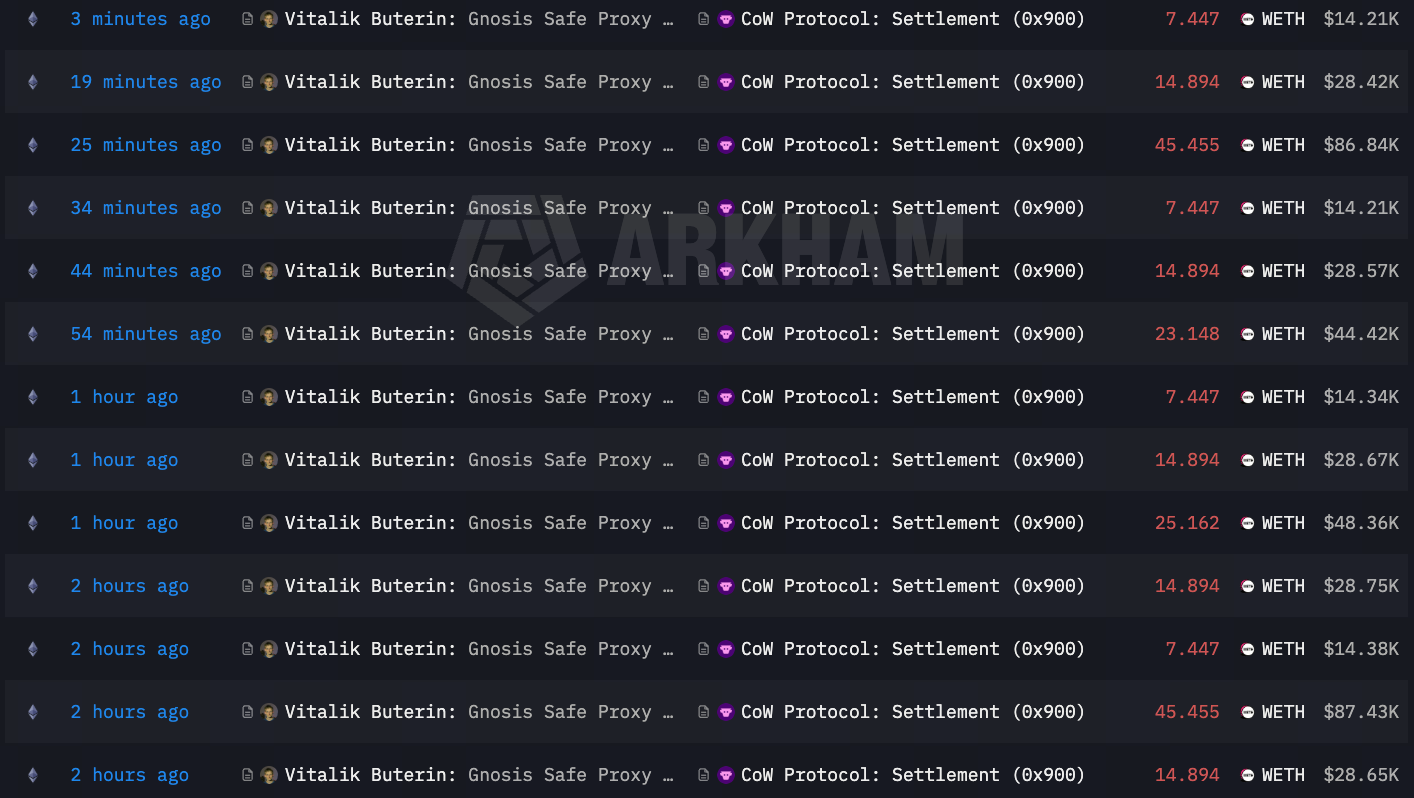This screenshot has width=1414, height=798.
Task: Click the $86.84K USD value
Action: [1361, 145]
